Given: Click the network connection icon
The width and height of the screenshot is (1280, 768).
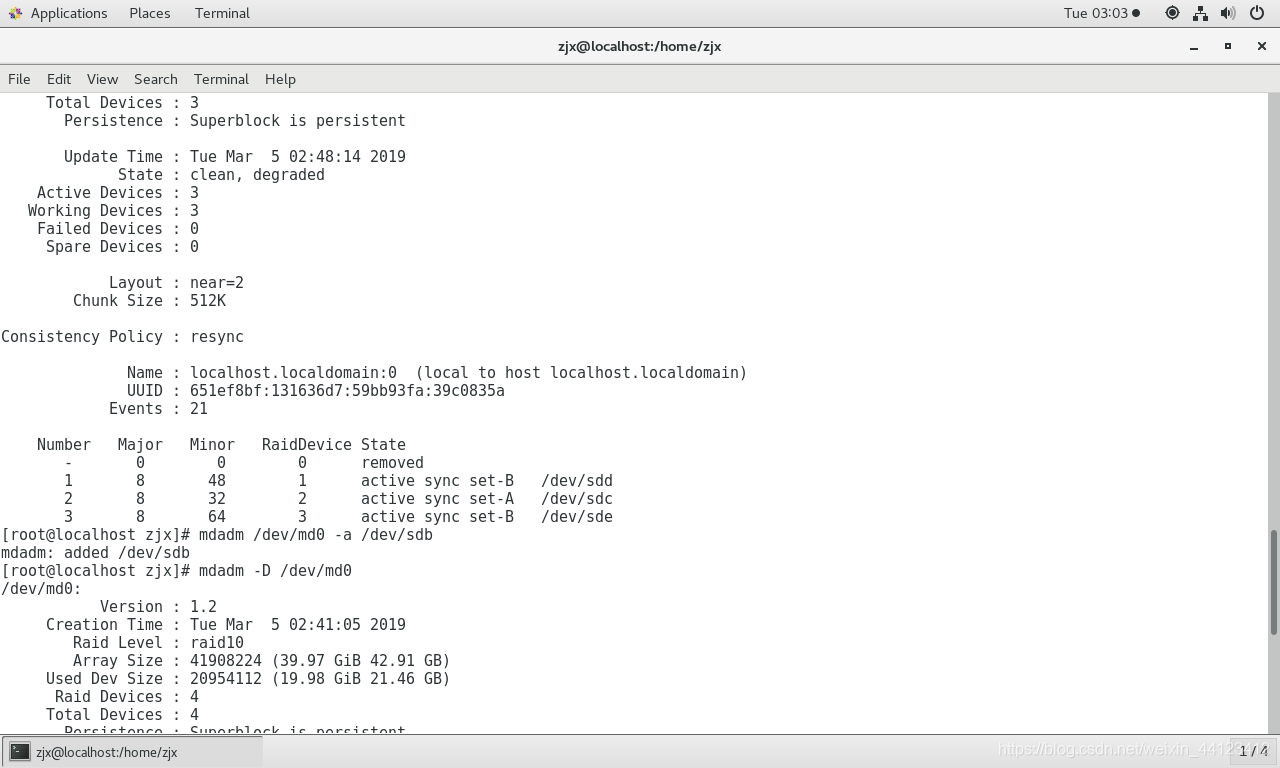Looking at the screenshot, I should point(1200,13).
